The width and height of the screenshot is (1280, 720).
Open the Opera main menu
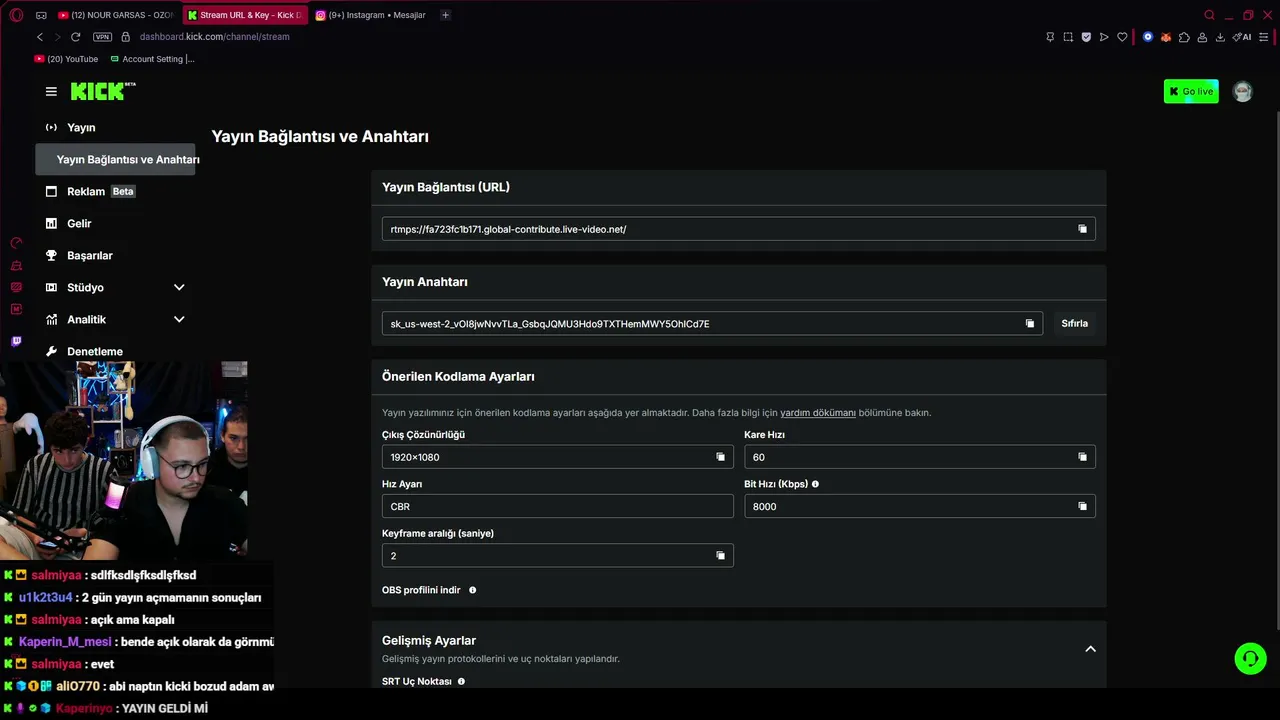(x=16, y=15)
